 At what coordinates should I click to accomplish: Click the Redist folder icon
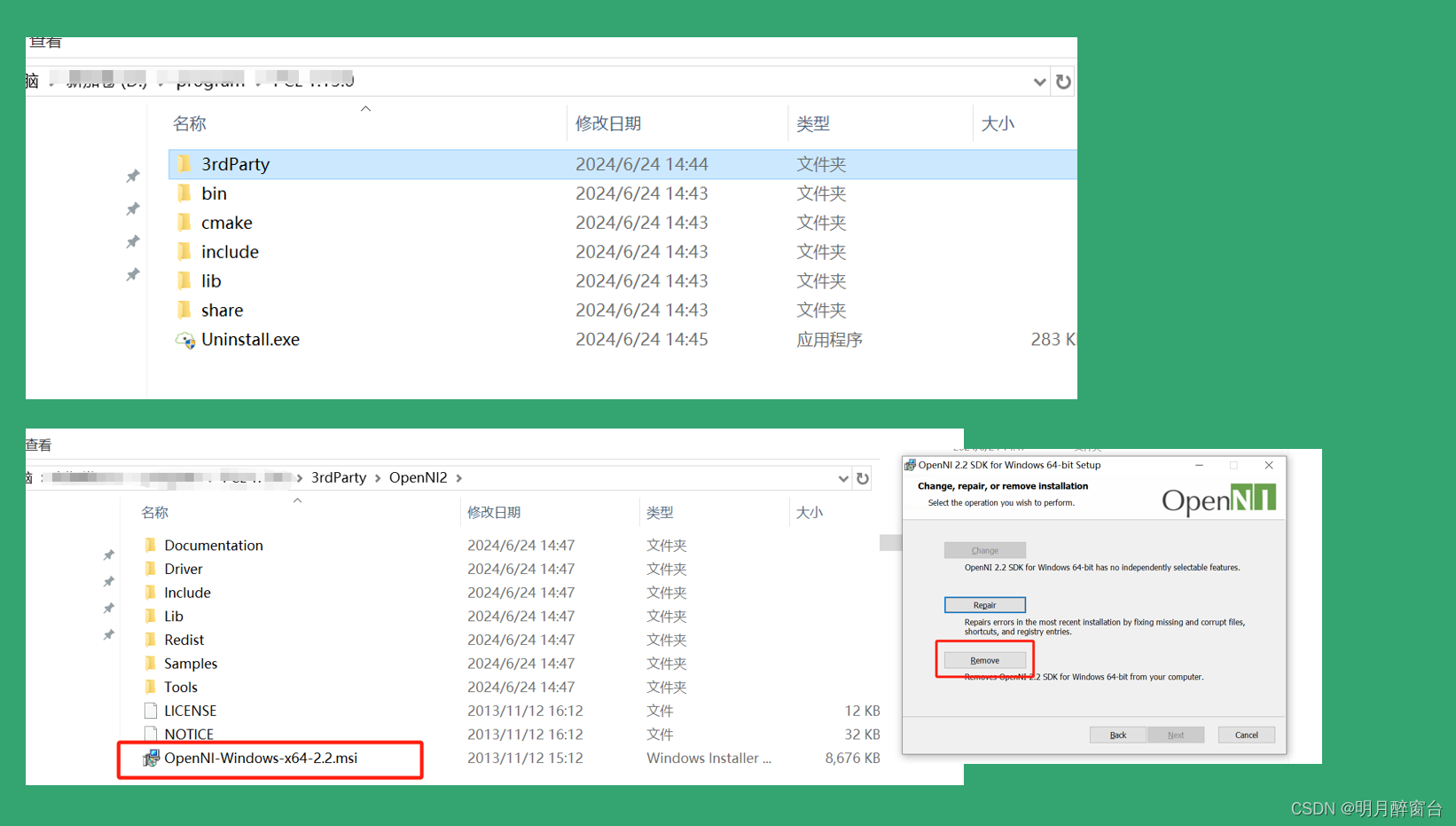151,640
